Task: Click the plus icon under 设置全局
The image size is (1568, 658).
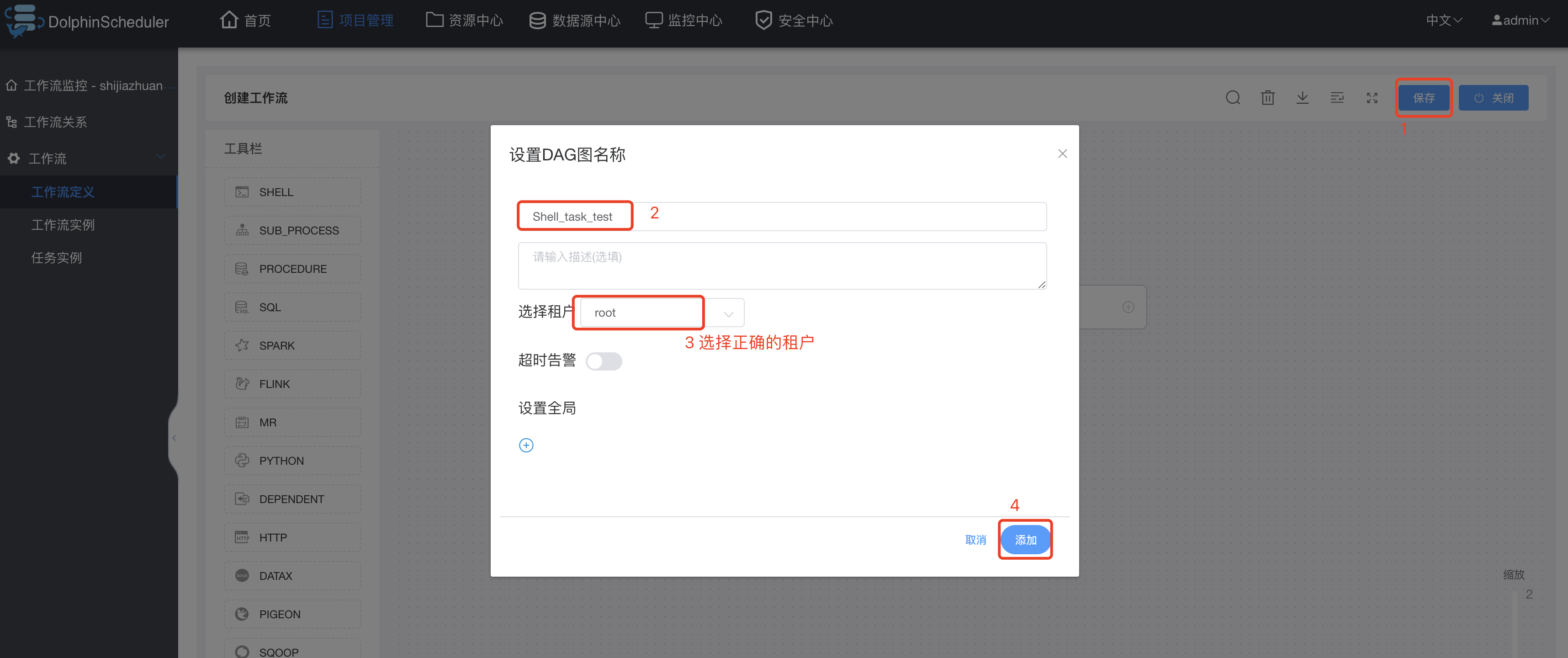Action: tap(526, 446)
